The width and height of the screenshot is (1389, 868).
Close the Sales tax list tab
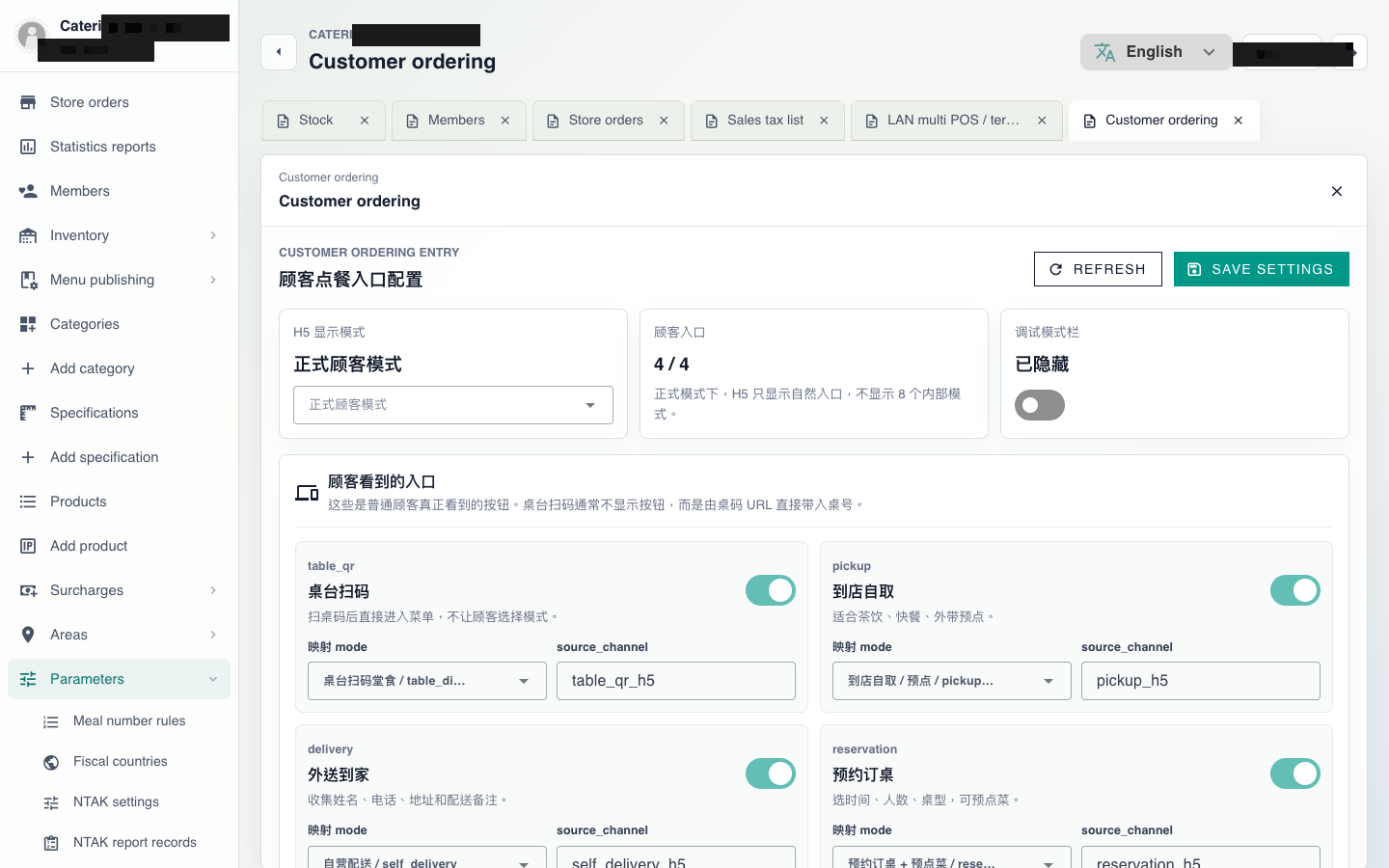[824, 121]
